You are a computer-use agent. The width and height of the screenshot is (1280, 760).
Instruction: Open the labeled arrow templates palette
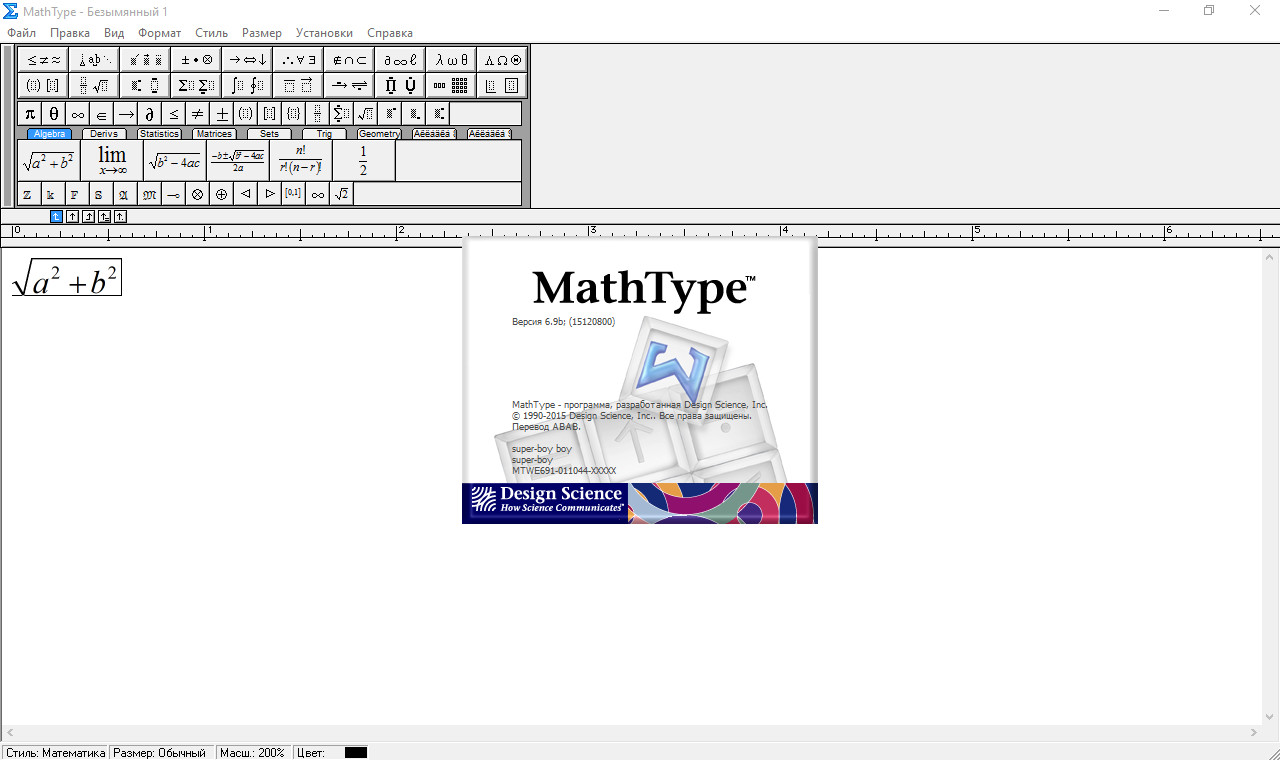[349, 85]
